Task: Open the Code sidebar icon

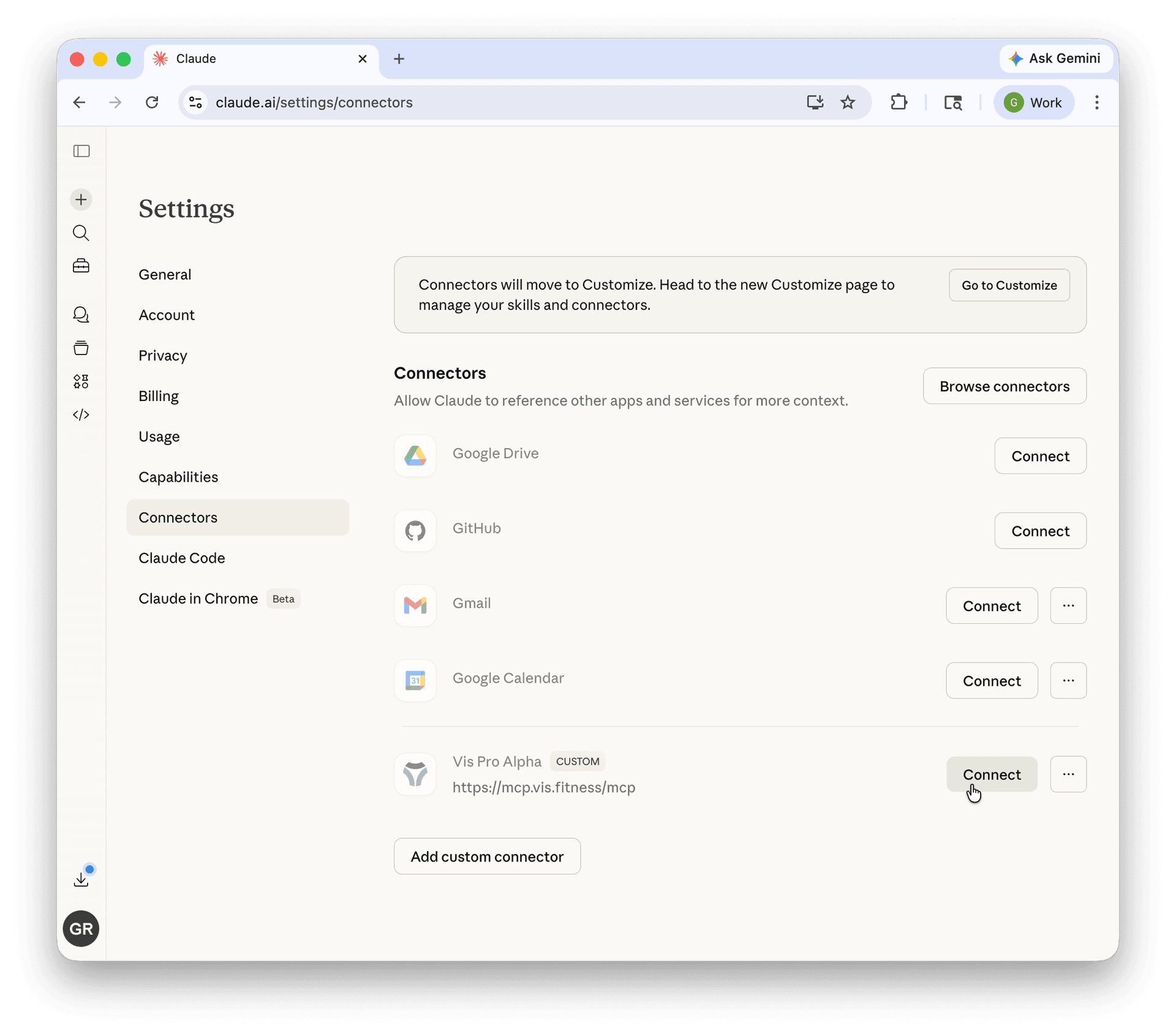Action: 81,415
